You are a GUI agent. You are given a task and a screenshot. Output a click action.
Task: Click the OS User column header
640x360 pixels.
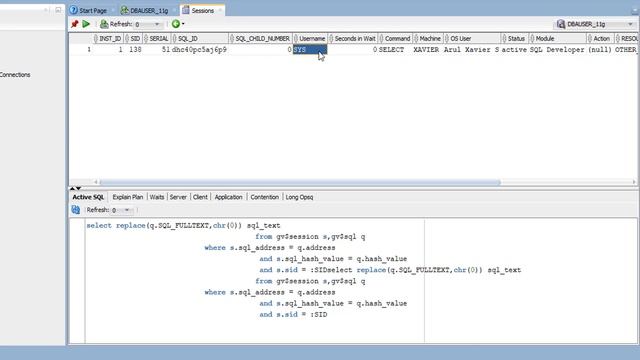click(x=472, y=38)
